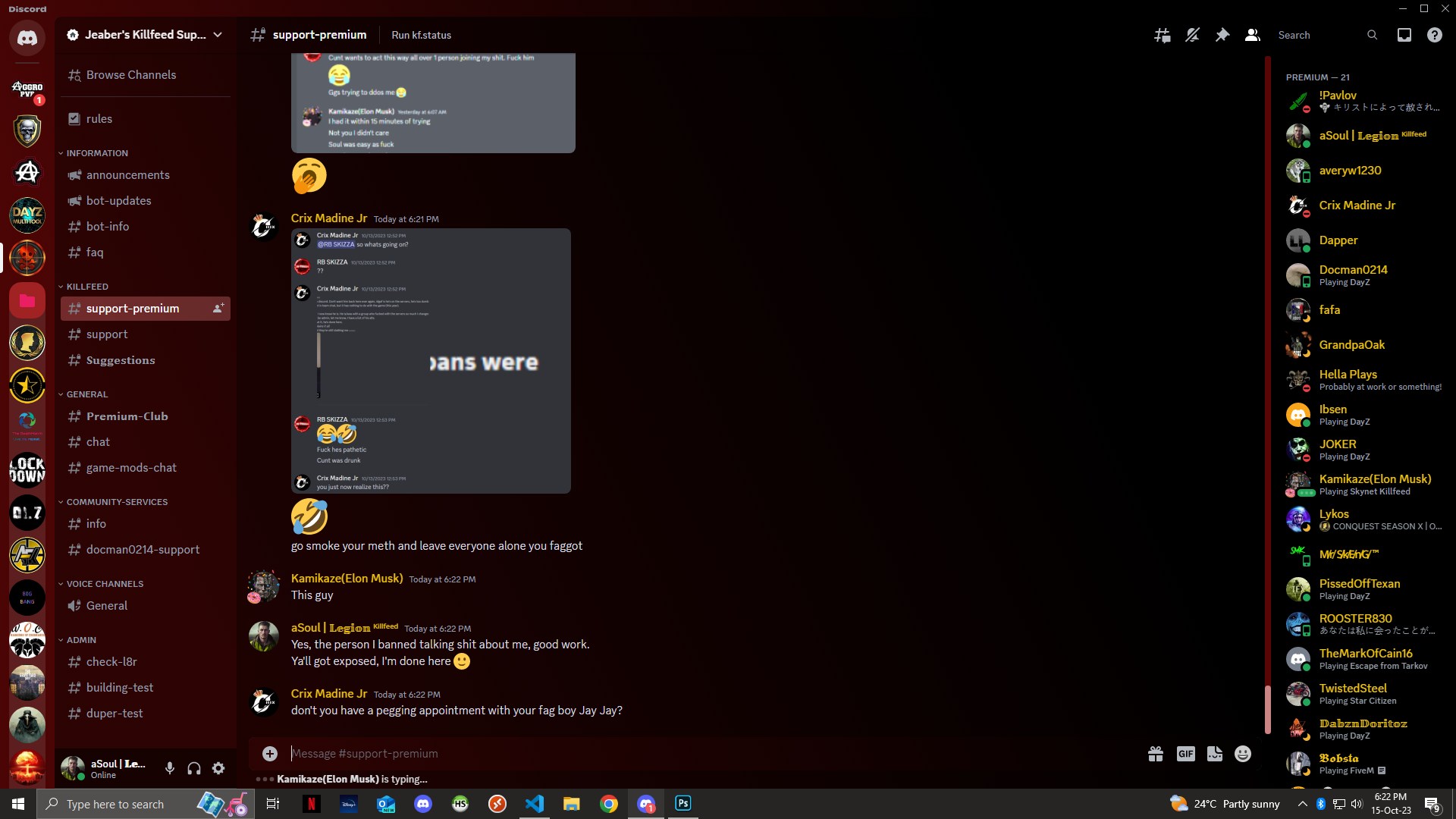Open Google Chrome from taskbar
Image resolution: width=1456 pixels, height=819 pixels.
pos(609,804)
